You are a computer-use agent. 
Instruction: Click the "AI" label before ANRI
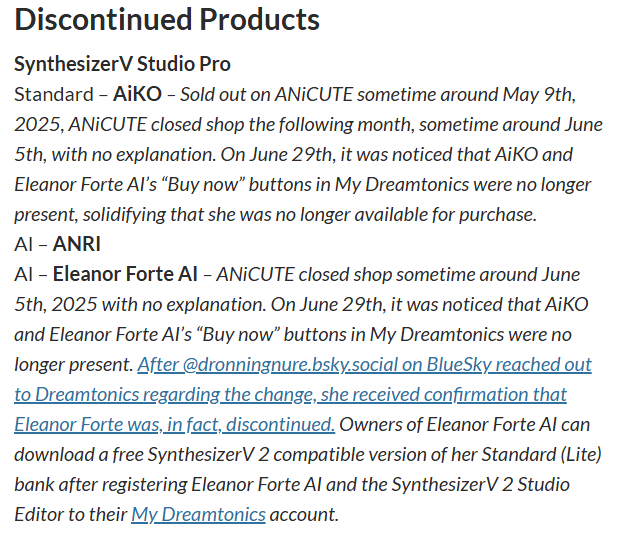coord(24,244)
